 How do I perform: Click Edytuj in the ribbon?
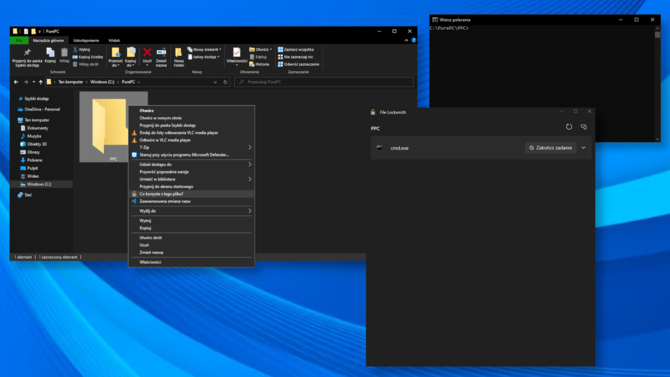click(258, 57)
